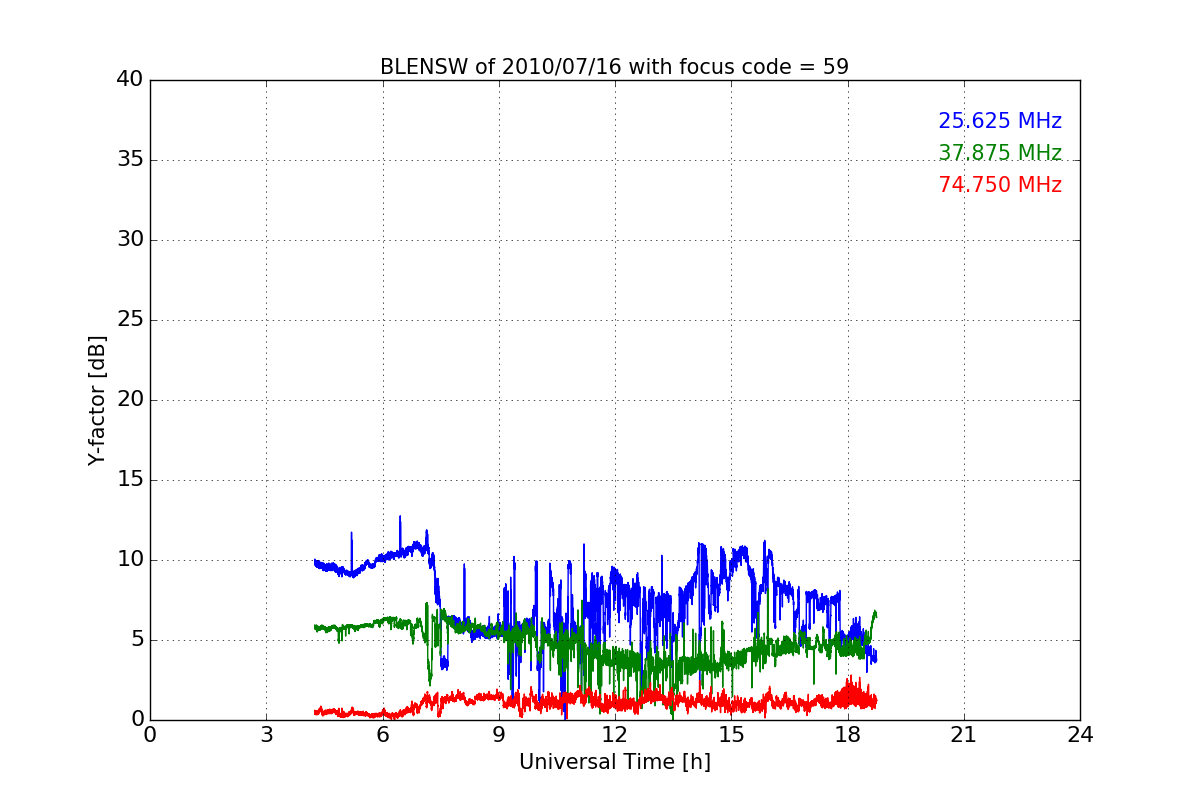Click the x-axis tick label 18
Image resolution: width=1200 pixels, height=800 pixels.
click(847, 735)
